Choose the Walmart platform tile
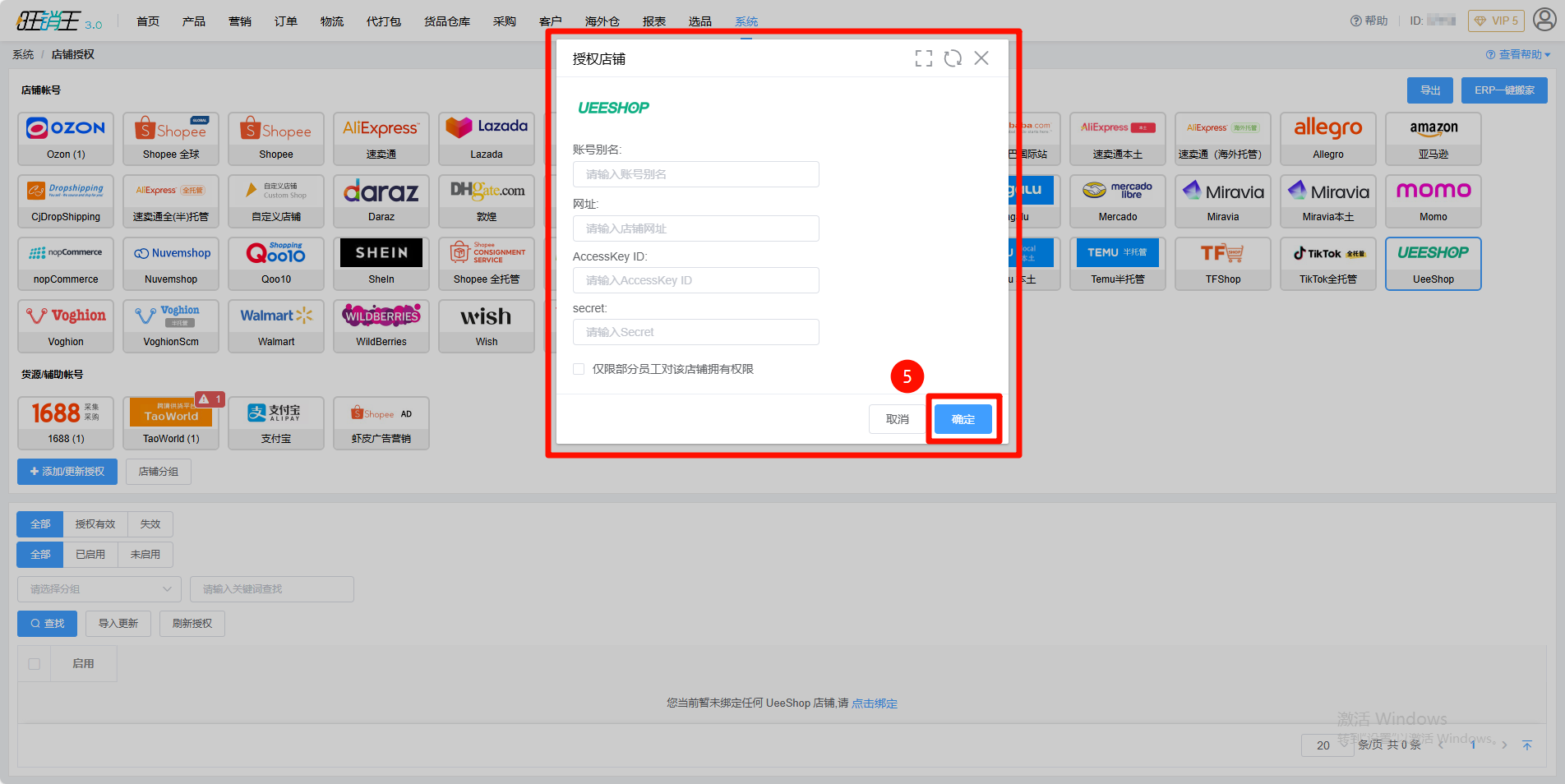The height and width of the screenshot is (784, 1565). point(276,326)
